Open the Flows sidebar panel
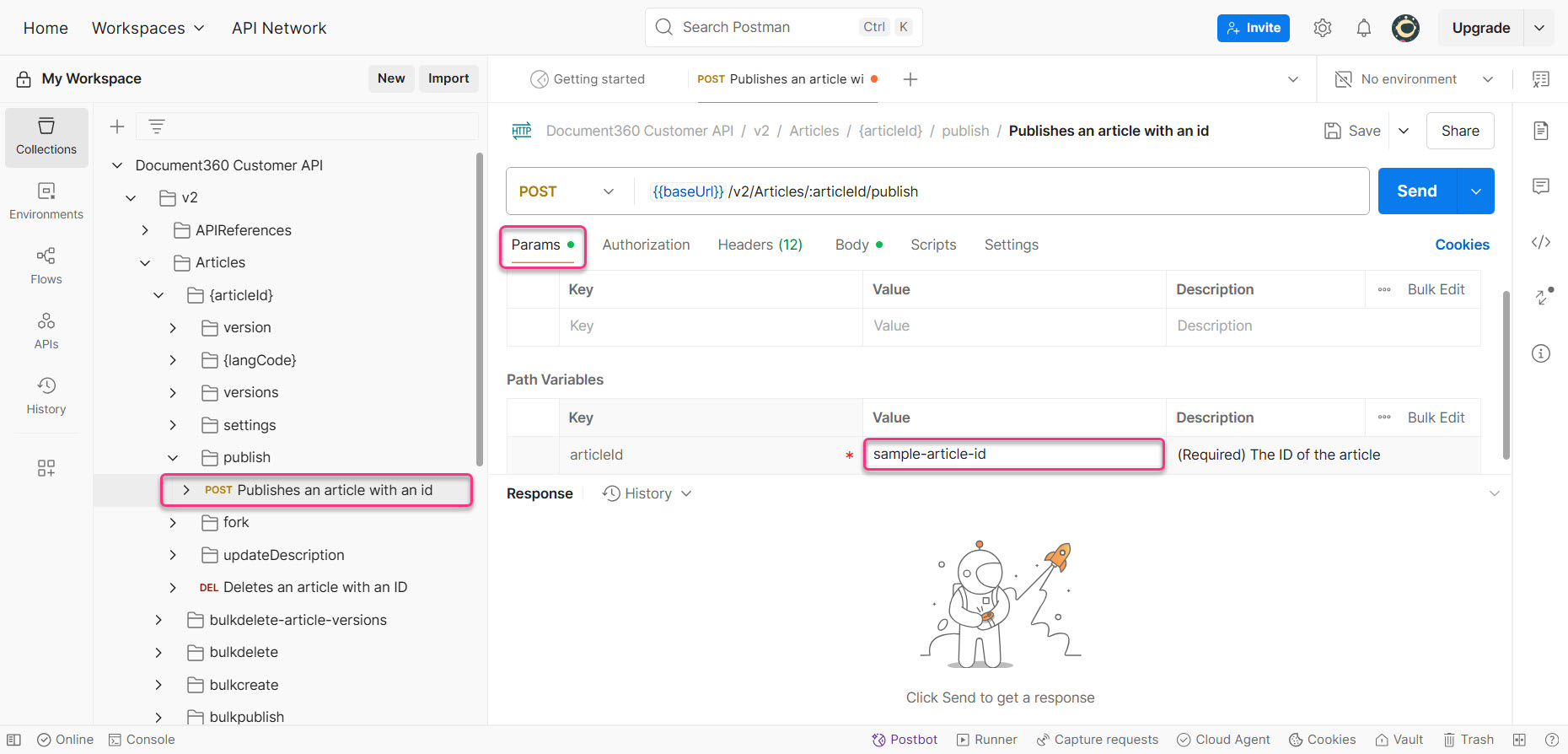The height and width of the screenshot is (754, 1568). [x=46, y=267]
